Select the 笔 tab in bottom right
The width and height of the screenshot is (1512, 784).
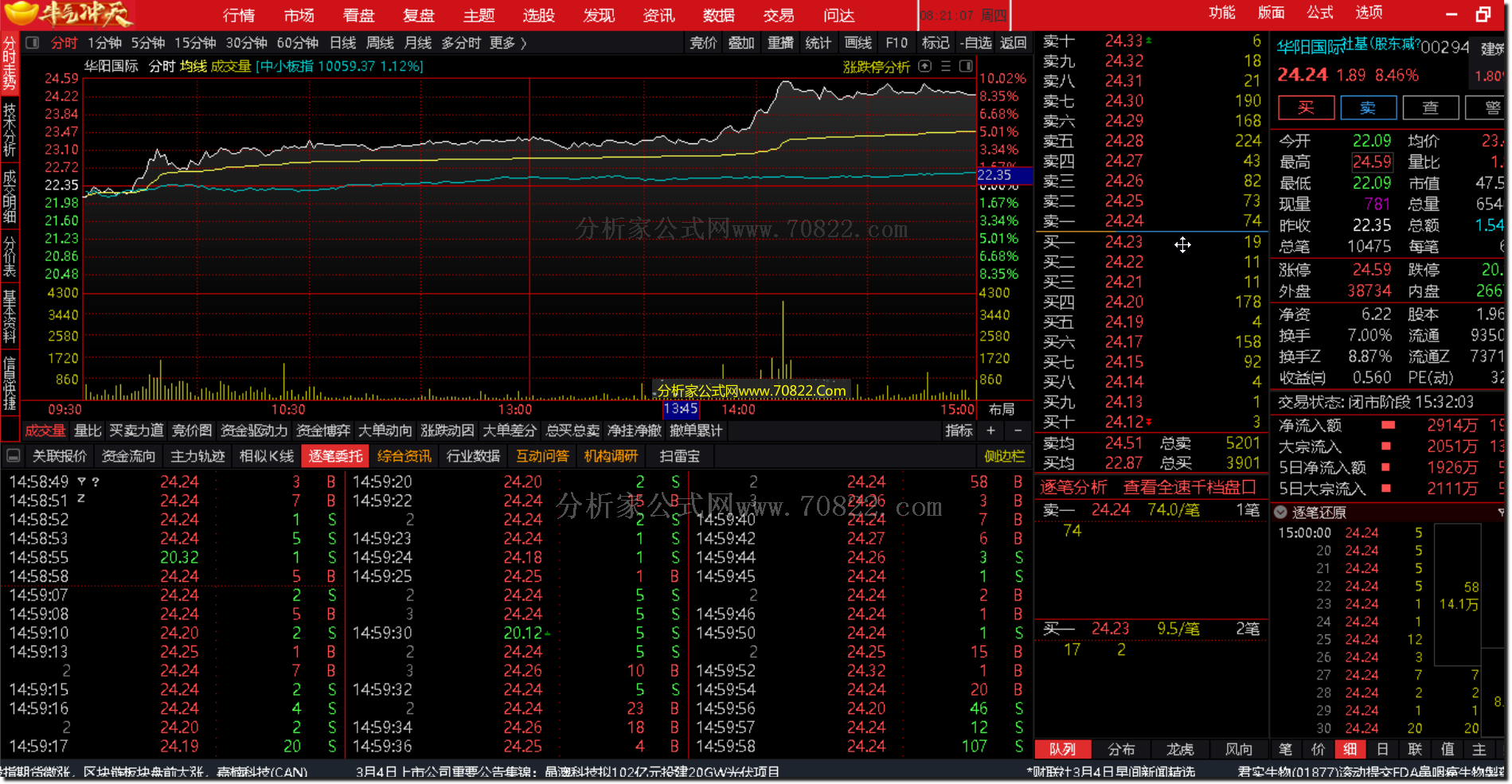pos(1286,750)
